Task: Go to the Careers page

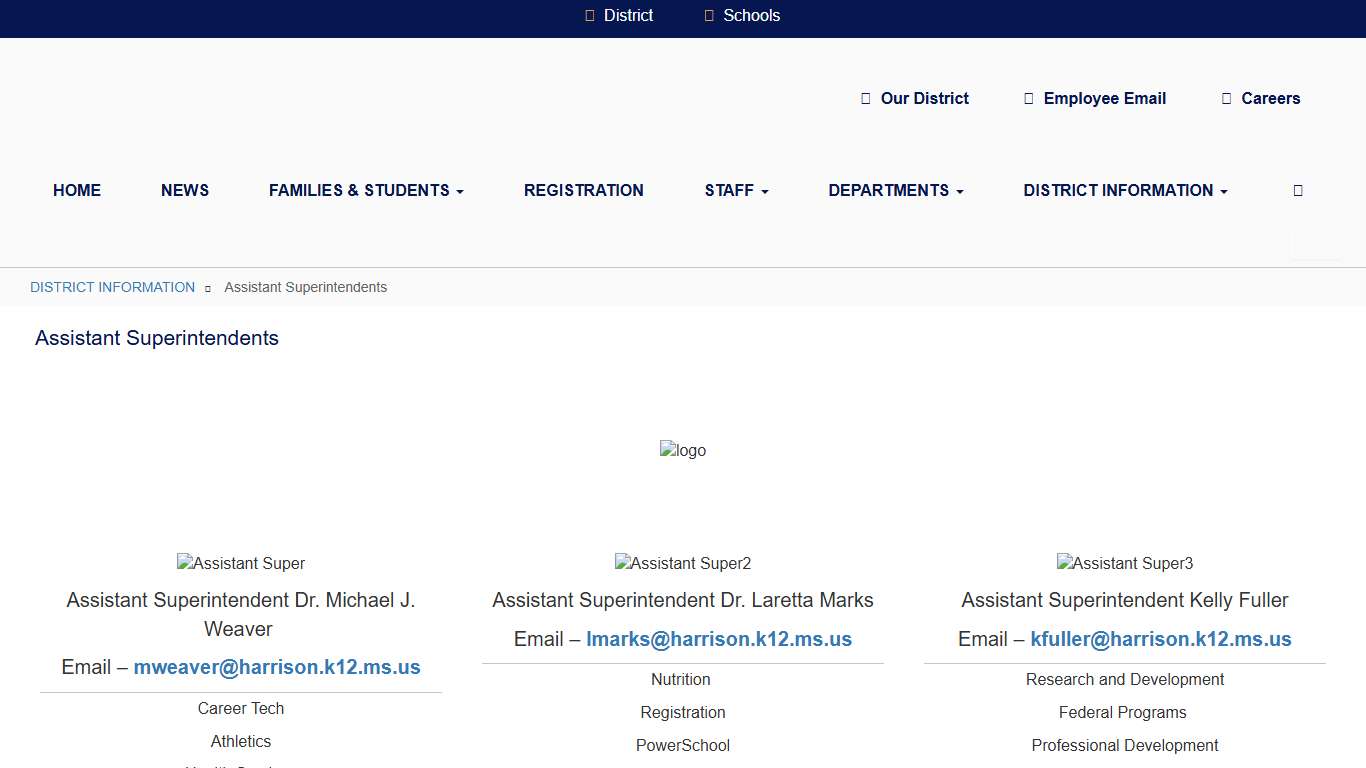Action: 1261,98
